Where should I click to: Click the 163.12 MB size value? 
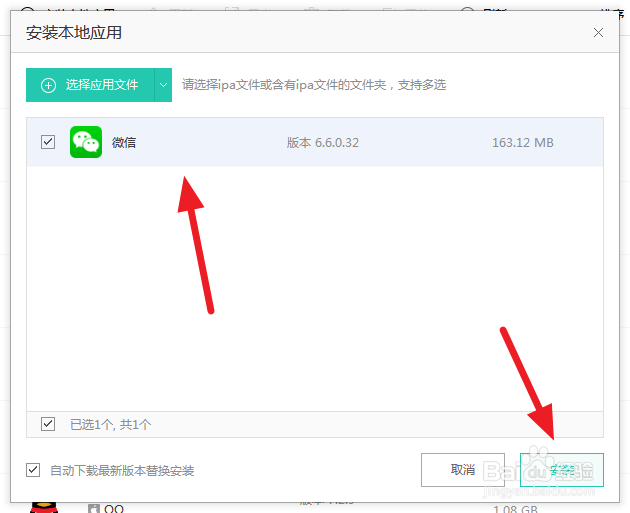coord(523,143)
